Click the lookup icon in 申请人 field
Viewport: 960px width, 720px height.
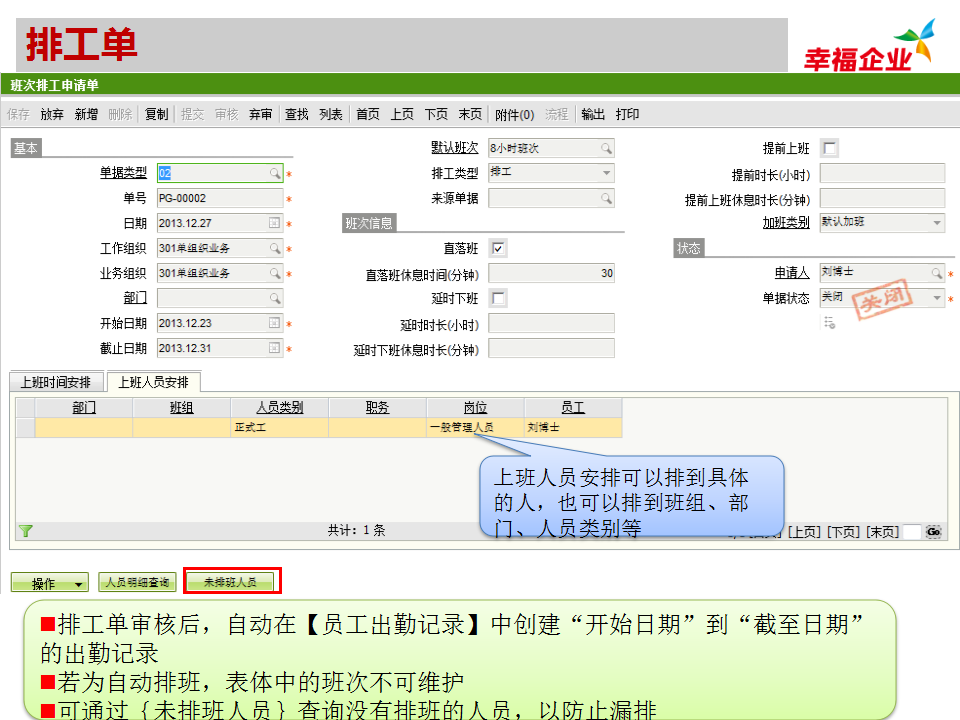tap(937, 273)
